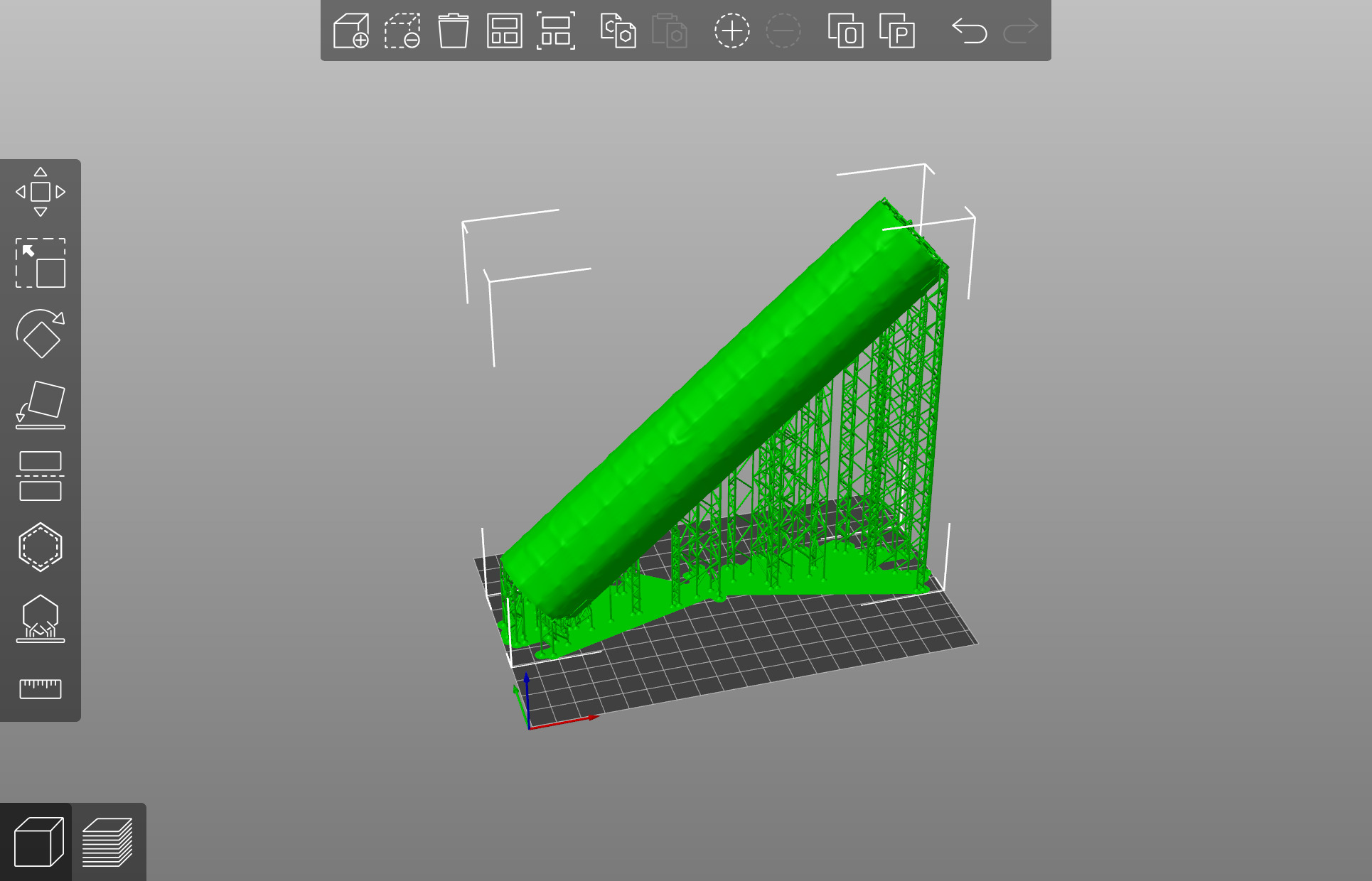The image size is (1372, 881).
Task: Click the Paste icon
Action: [x=670, y=31]
